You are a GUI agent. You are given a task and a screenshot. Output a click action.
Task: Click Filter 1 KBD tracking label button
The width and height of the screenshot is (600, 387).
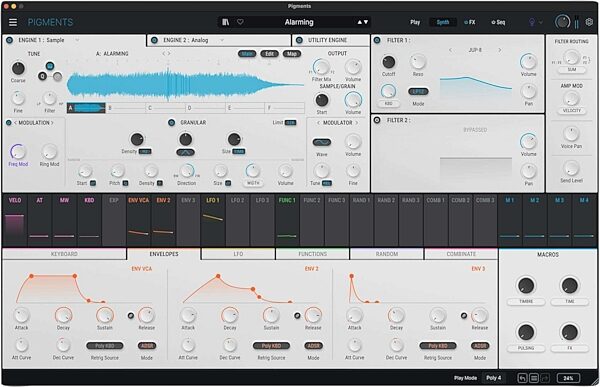click(x=388, y=104)
